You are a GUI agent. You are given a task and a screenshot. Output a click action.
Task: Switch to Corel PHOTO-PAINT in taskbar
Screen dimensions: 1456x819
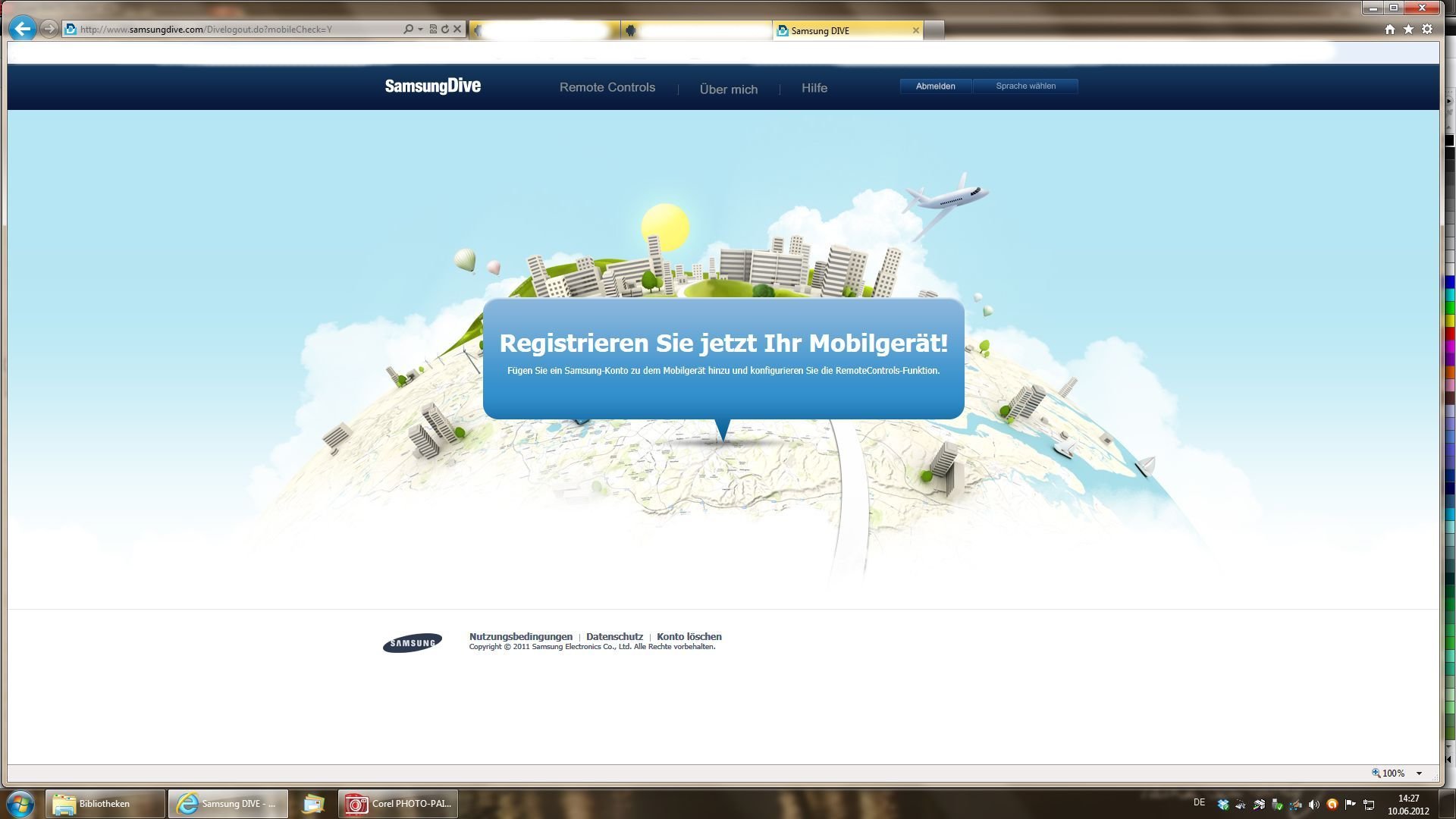[x=398, y=804]
